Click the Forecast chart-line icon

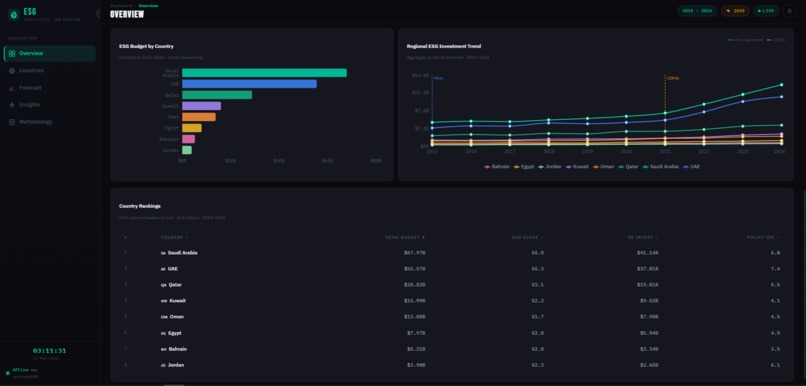pos(12,88)
